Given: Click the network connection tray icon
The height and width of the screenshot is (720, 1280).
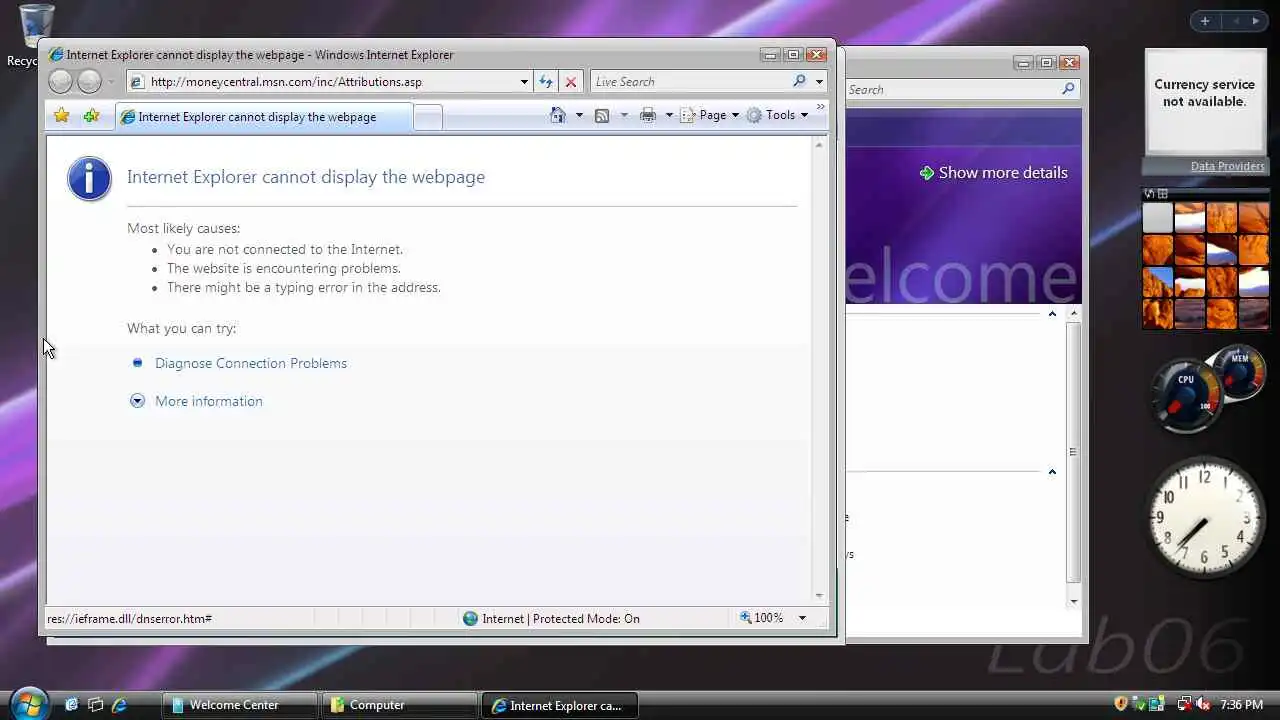Looking at the screenshot, I should (1184, 704).
